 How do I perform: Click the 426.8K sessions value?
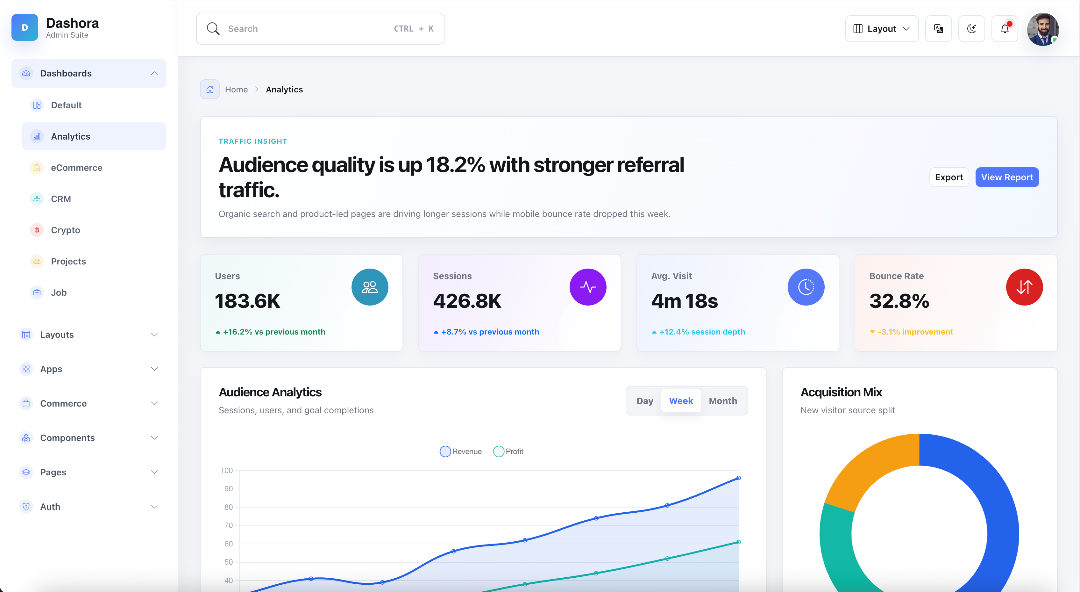tap(467, 301)
